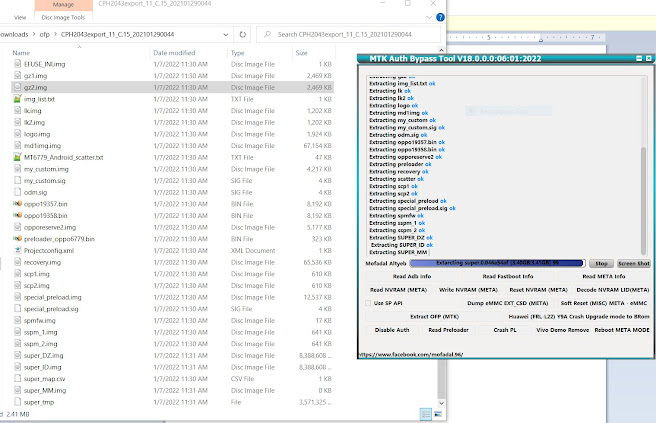Click the search magnifier icon in Explorer
Image resolution: width=656 pixels, height=423 pixels.
click(267, 34)
